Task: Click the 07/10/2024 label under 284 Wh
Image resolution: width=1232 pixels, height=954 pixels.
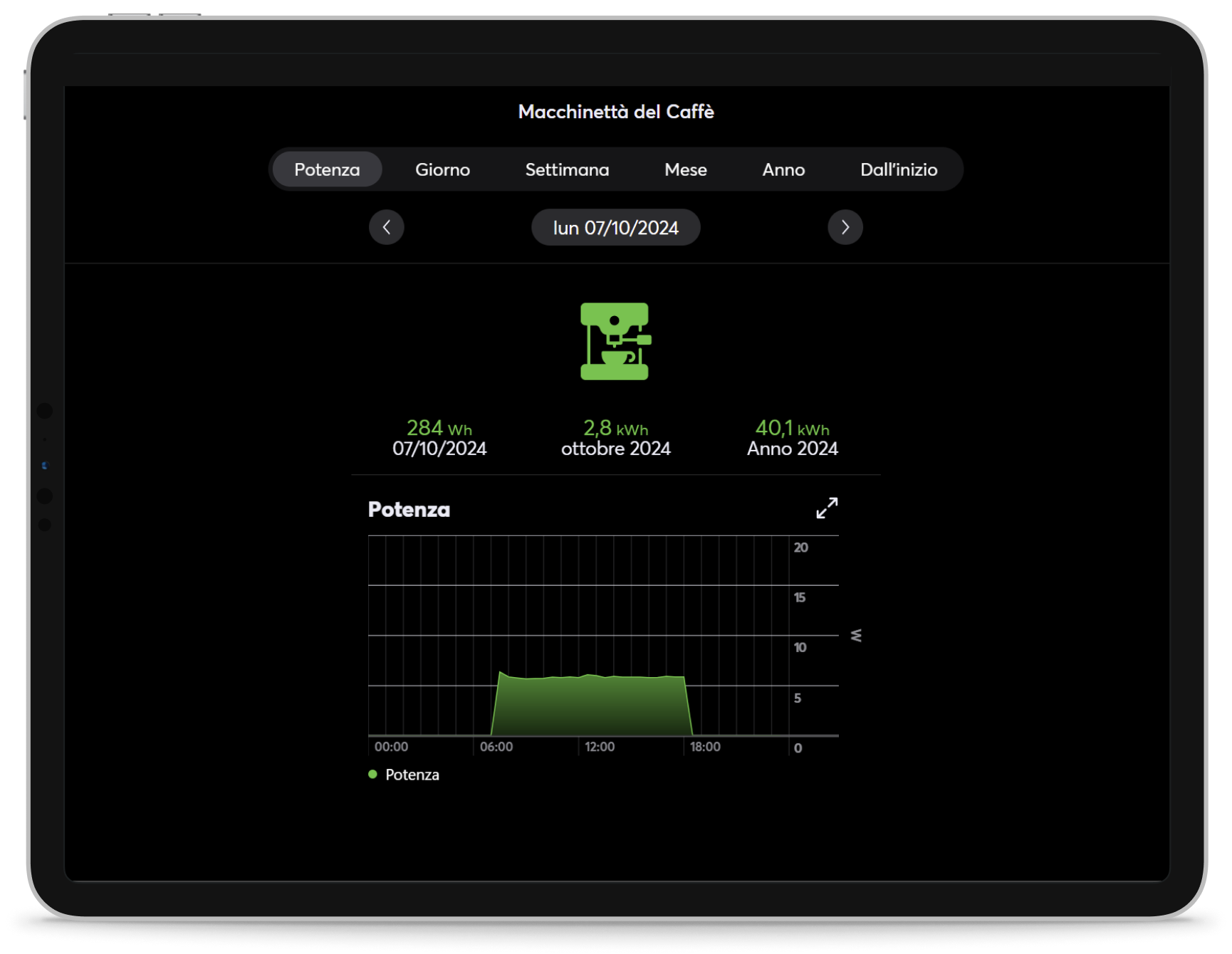Action: pos(439,449)
